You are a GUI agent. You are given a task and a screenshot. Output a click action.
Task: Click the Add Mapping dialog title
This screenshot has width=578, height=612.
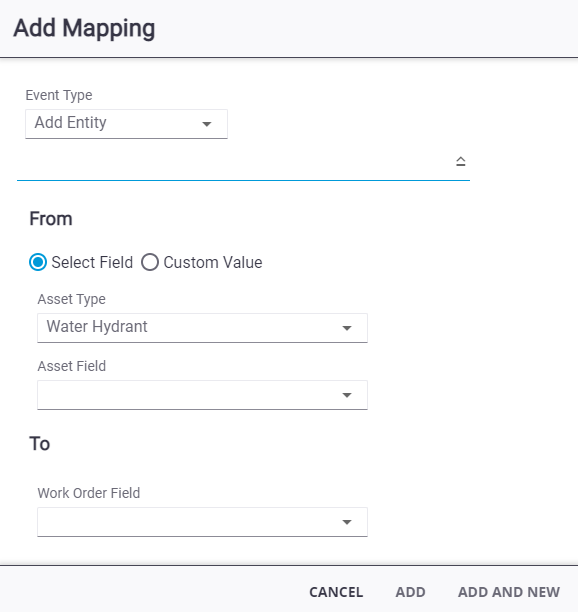coord(84,28)
